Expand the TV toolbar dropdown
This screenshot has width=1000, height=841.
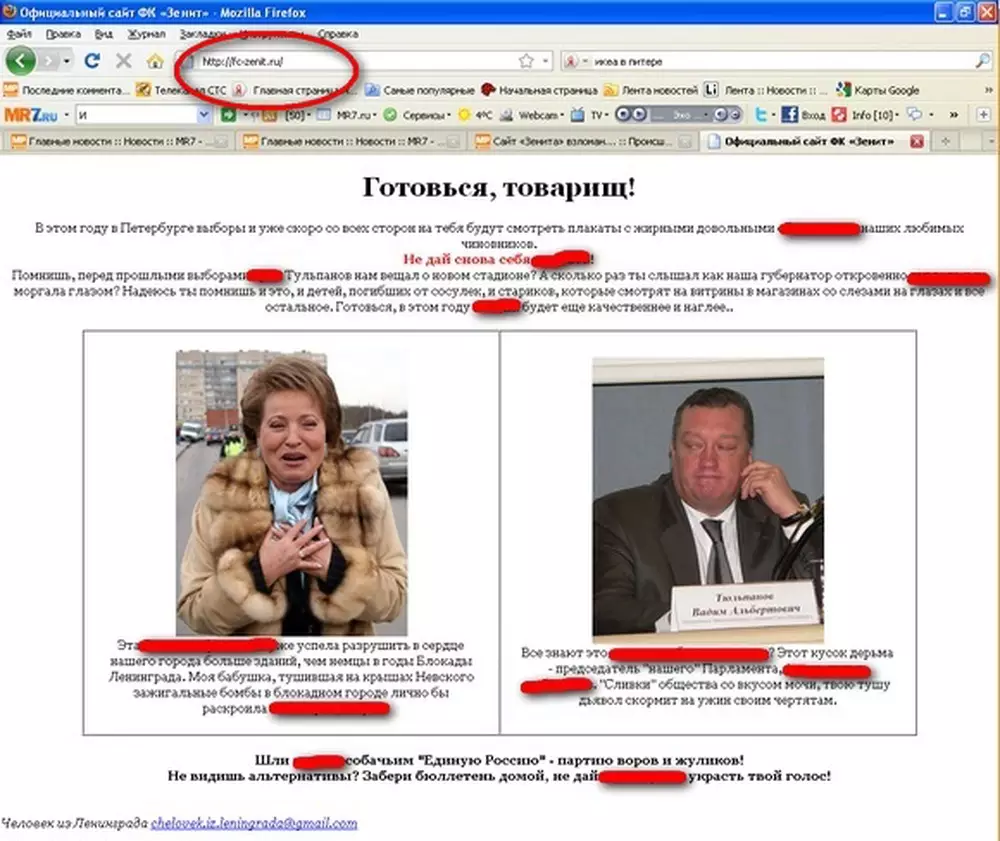[x=598, y=115]
